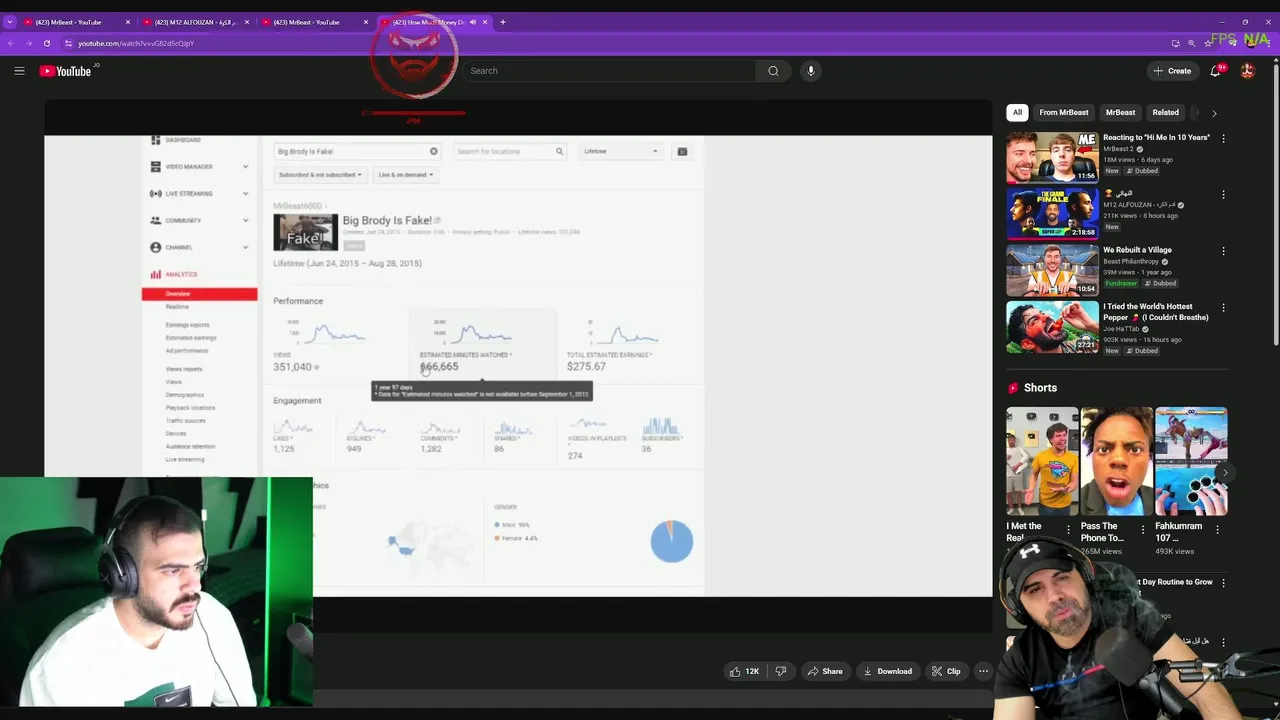Close the M12 ALFOUZAN tab
The width and height of the screenshot is (1280, 720).
coord(247,22)
